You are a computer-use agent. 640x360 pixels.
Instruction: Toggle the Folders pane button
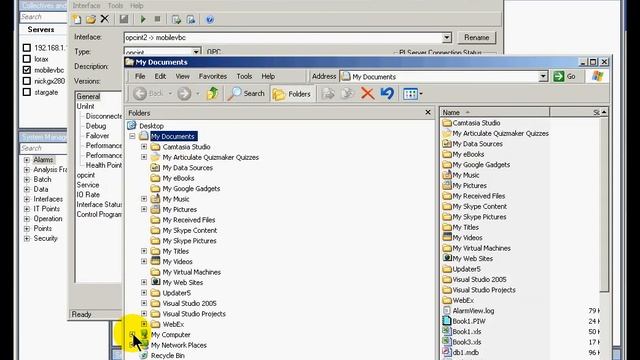(292, 94)
